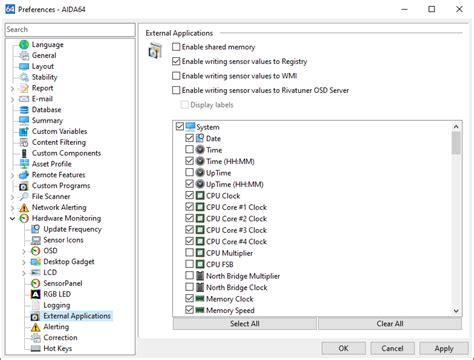Select the Desktop Gadget label

69,262
